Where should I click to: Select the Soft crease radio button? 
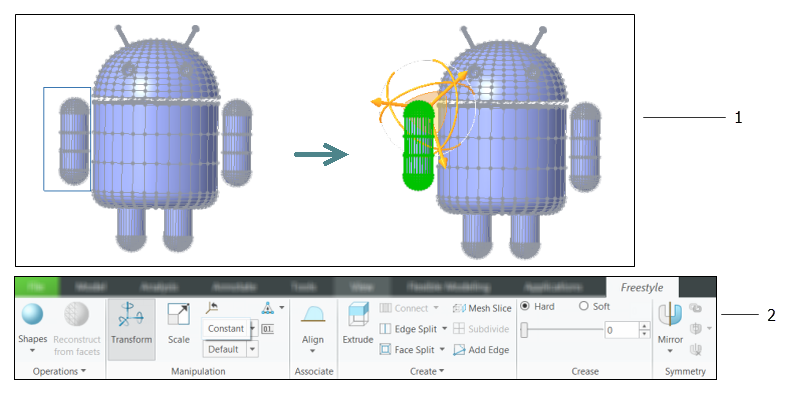584,306
